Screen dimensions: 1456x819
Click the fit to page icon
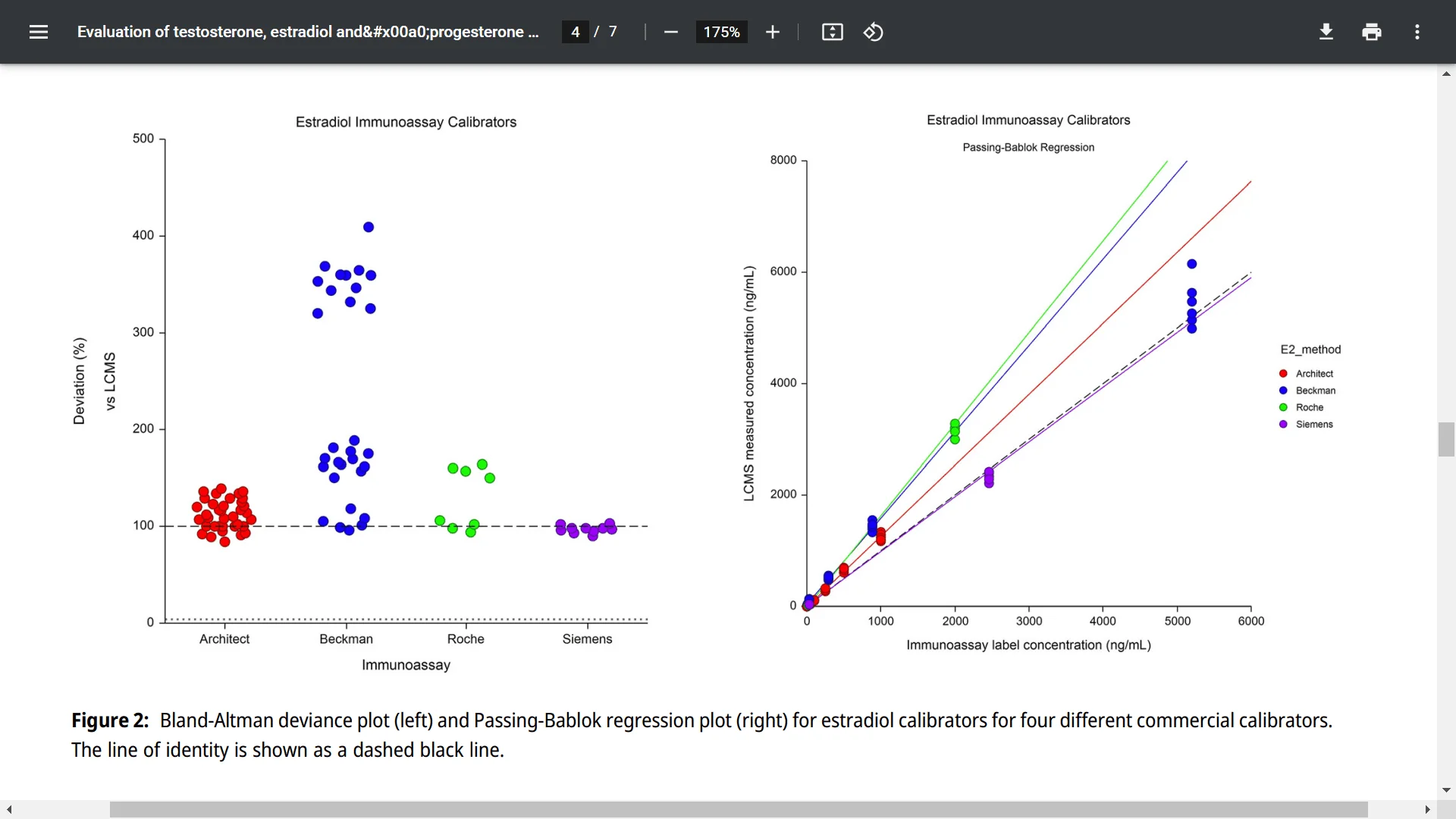(x=833, y=32)
